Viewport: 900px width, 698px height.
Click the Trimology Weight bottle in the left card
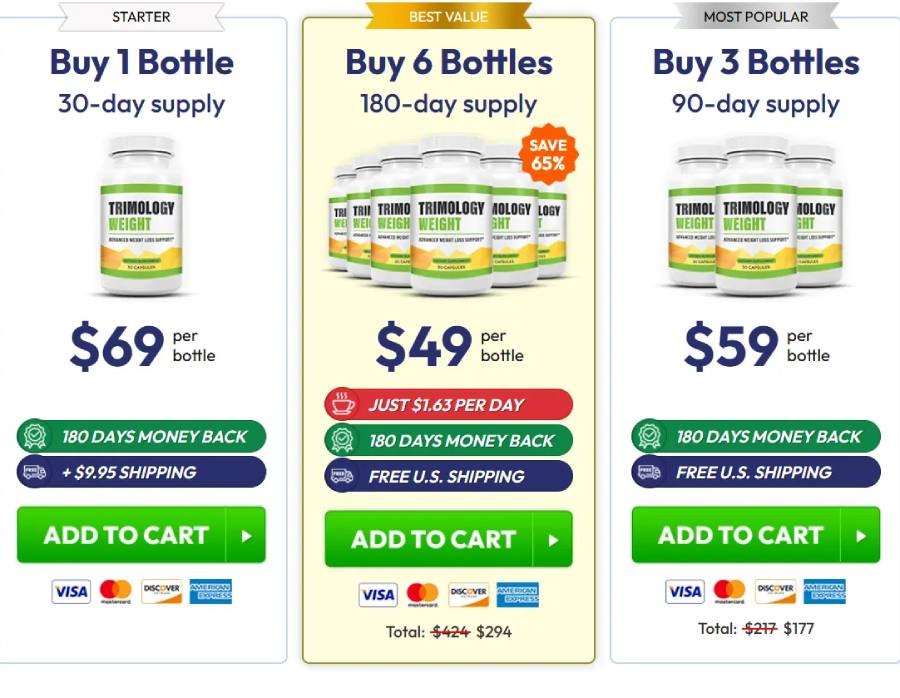tap(139, 215)
